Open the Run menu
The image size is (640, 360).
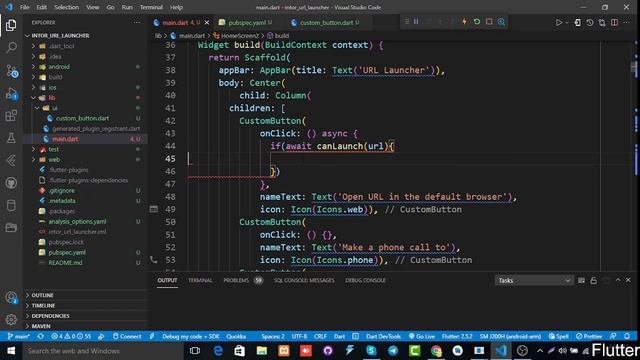pyautogui.click(x=127, y=7)
